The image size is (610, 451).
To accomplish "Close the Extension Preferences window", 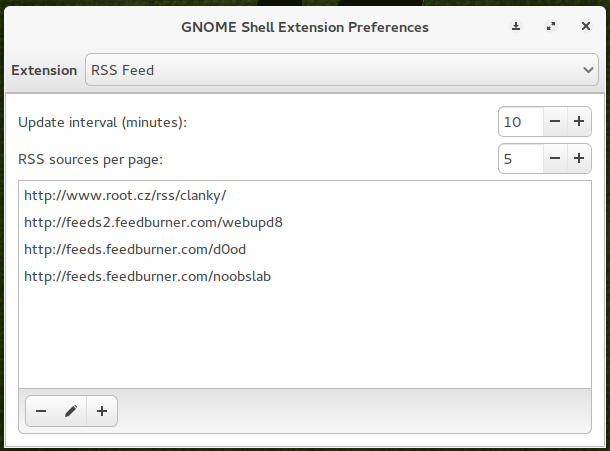I will click(585, 26).
